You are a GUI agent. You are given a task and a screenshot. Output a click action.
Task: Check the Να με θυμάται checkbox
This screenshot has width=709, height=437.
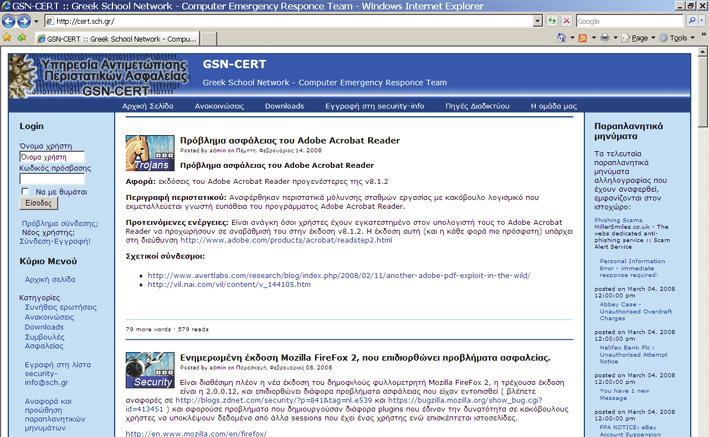click(25, 191)
